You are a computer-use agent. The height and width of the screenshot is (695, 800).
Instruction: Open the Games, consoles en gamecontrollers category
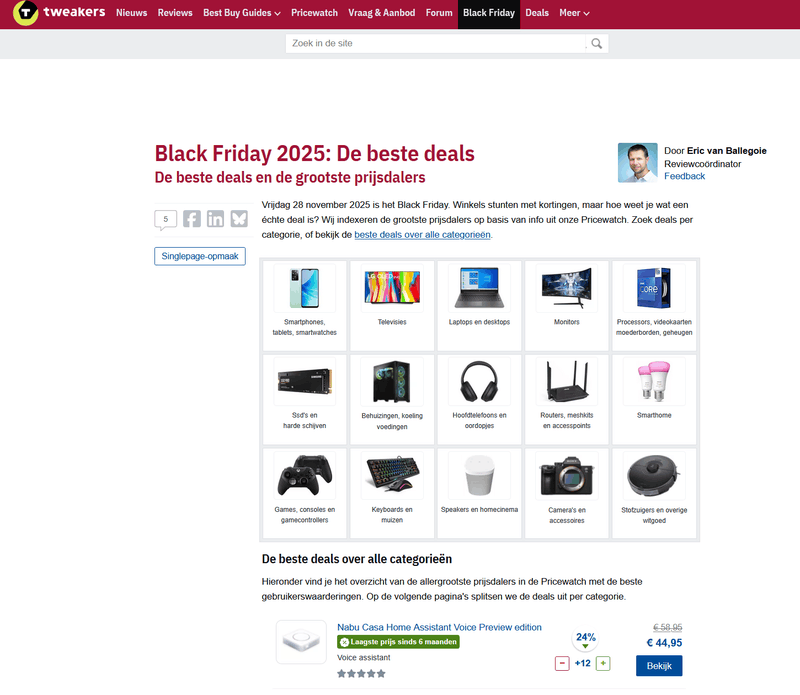click(304, 489)
